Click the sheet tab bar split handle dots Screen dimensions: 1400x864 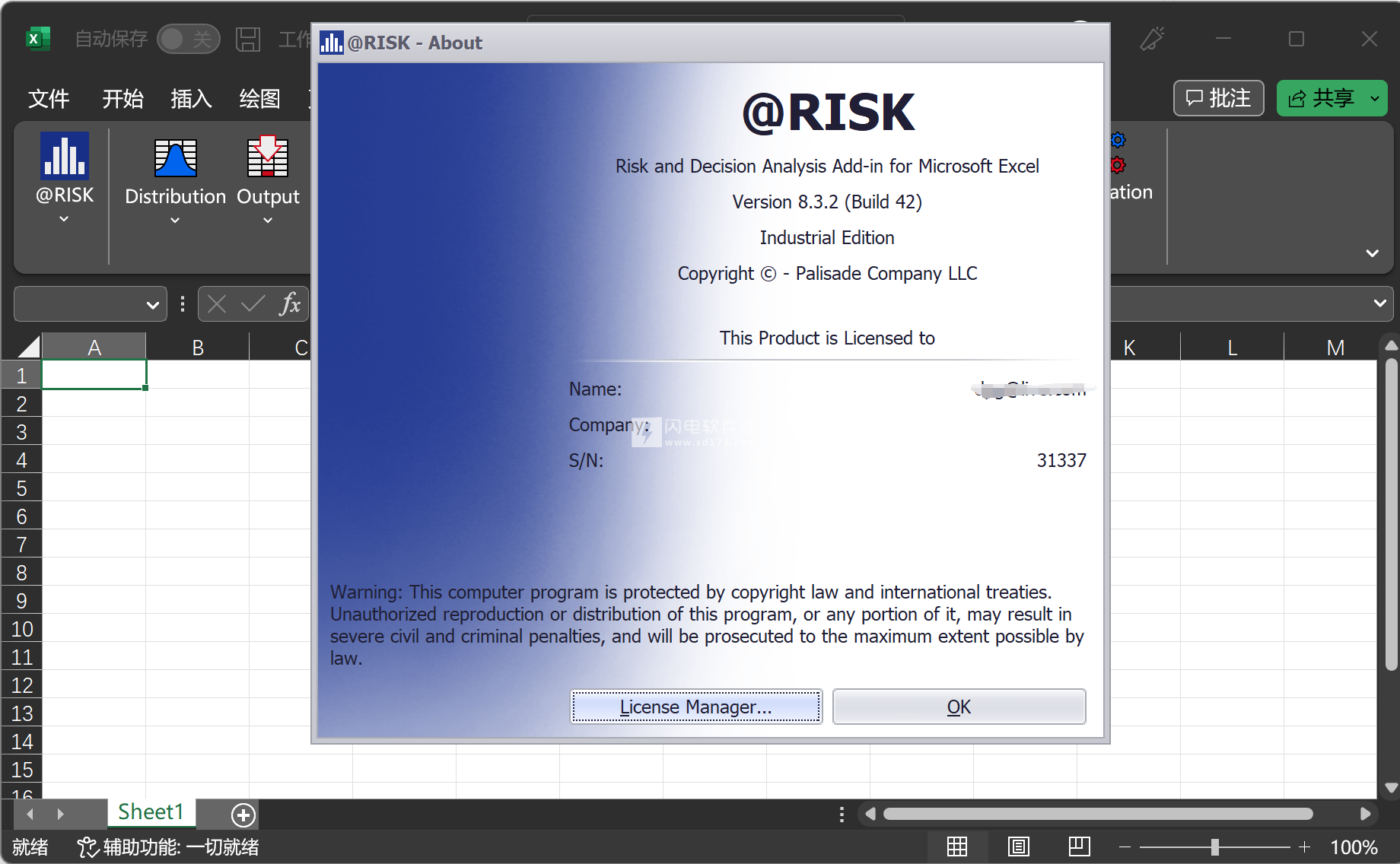click(842, 815)
